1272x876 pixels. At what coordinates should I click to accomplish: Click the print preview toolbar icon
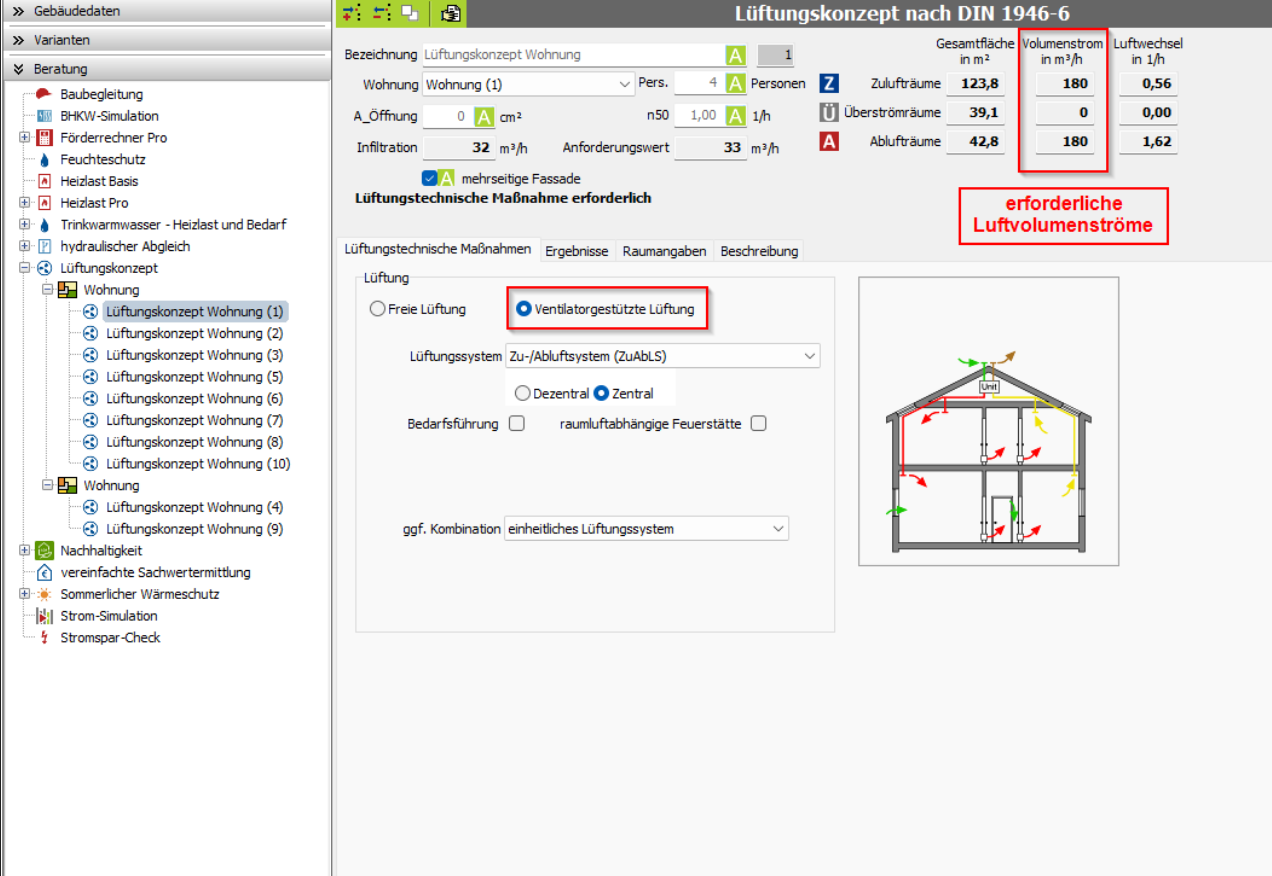(x=450, y=13)
